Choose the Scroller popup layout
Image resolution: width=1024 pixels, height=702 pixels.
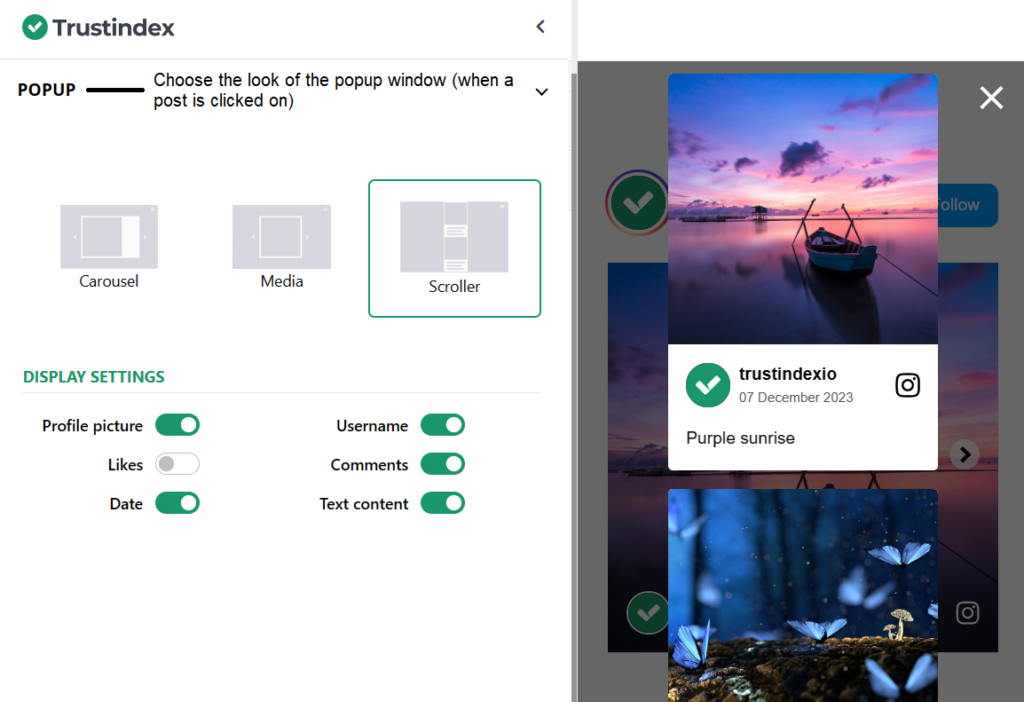click(454, 248)
